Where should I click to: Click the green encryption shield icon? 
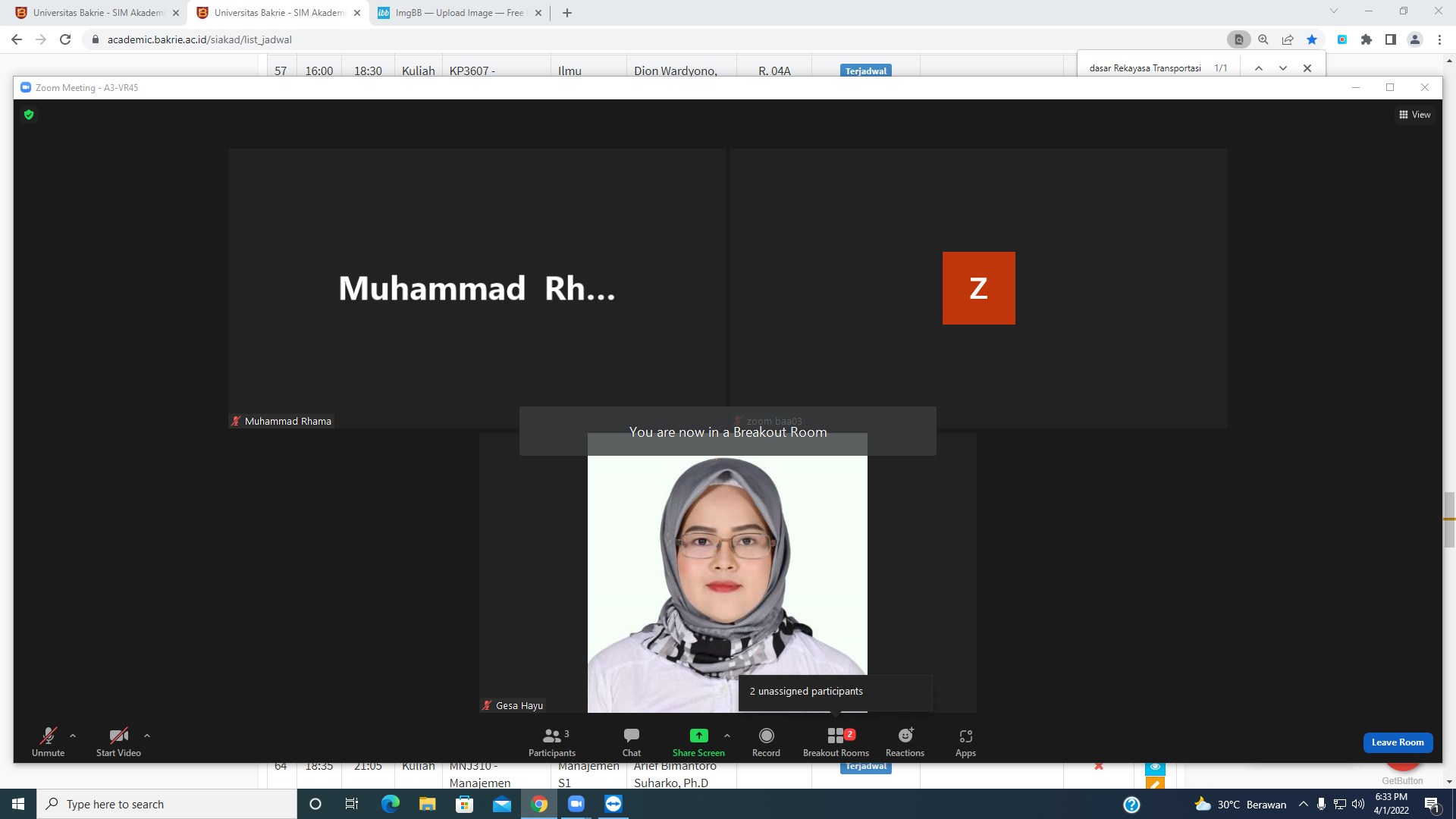pyautogui.click(x=29, y=115)
